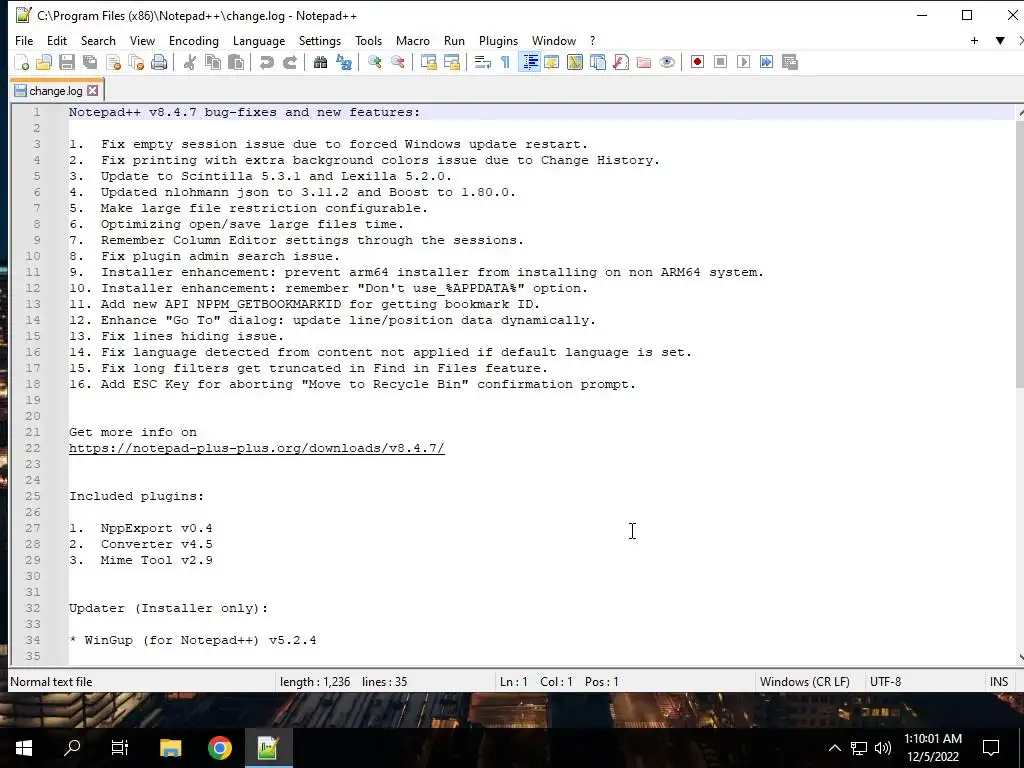
Task: Open the ? help menu
Action: click(592, 40)
